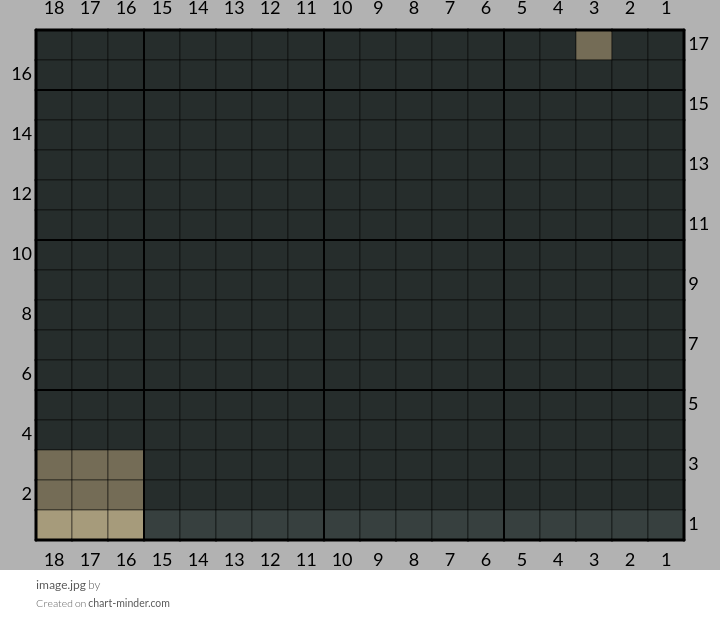
Task: Click the image.jpg title text
Action: [61, 585]
